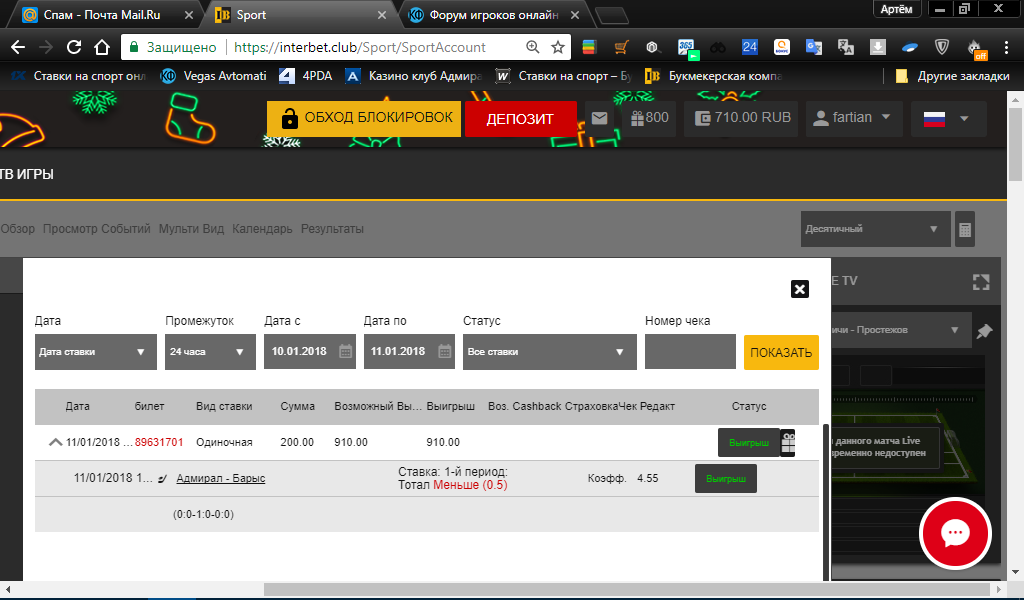
Task: Click the pin icon beside match selector
Action: [984, 330]
